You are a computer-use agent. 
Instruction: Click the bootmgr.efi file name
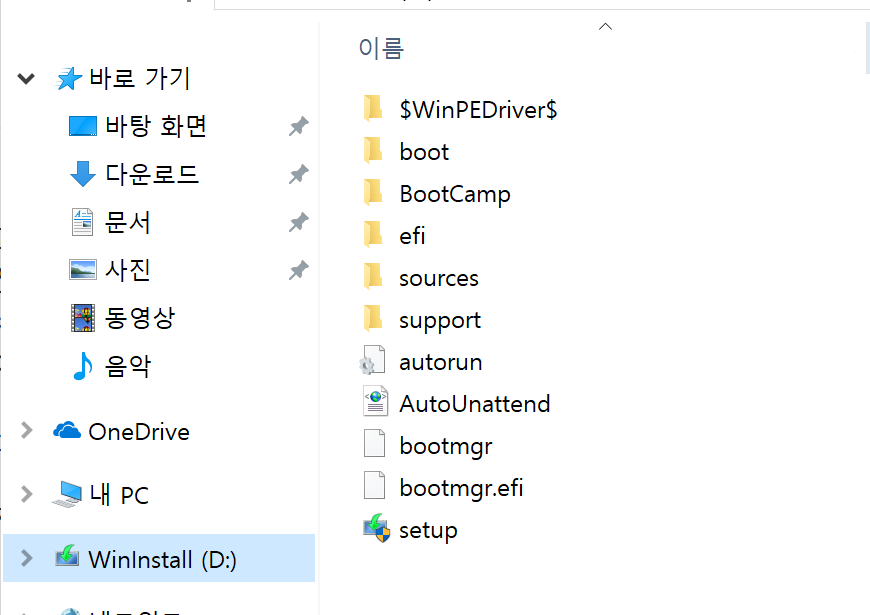click(461, 489)
